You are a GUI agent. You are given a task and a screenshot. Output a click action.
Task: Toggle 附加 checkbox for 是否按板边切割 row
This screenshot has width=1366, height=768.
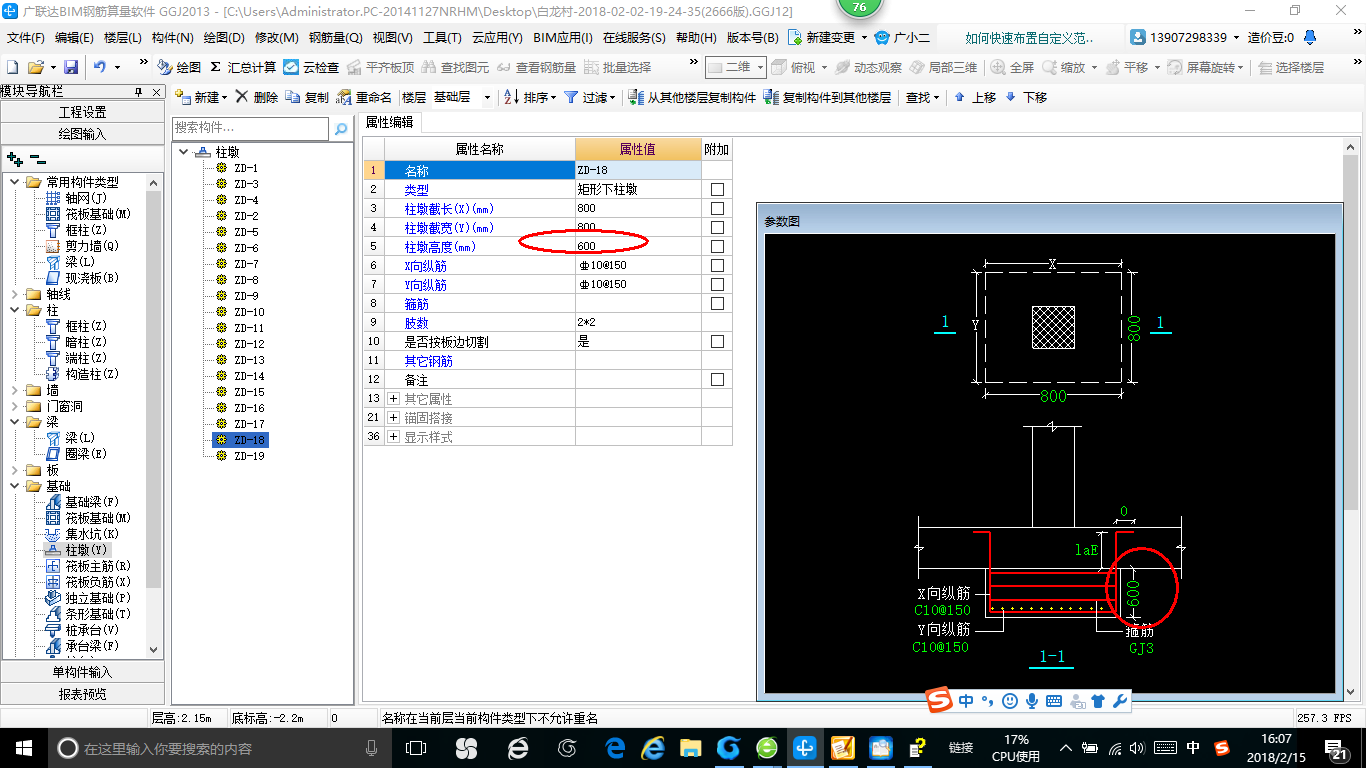tap(717, 341)
